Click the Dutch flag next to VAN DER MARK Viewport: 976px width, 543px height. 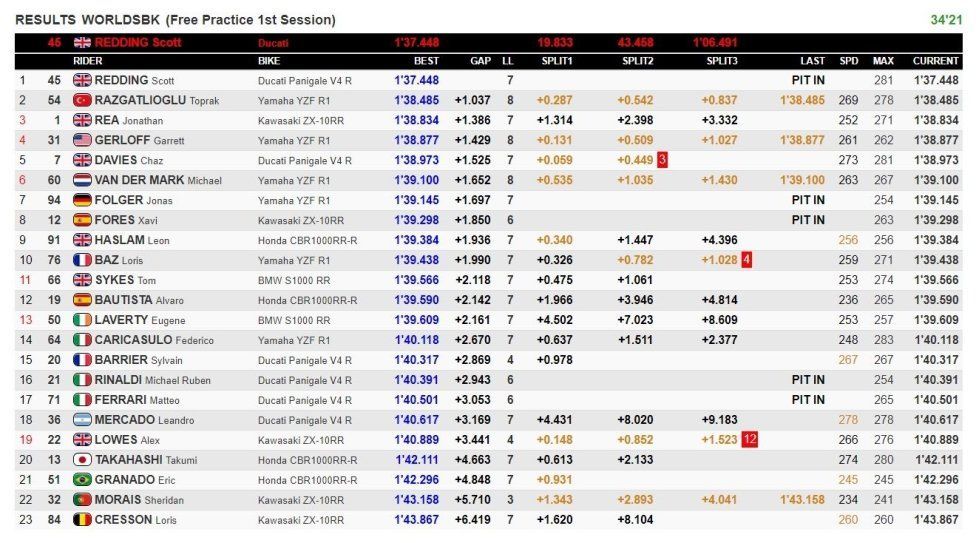(x=82, y=180)
